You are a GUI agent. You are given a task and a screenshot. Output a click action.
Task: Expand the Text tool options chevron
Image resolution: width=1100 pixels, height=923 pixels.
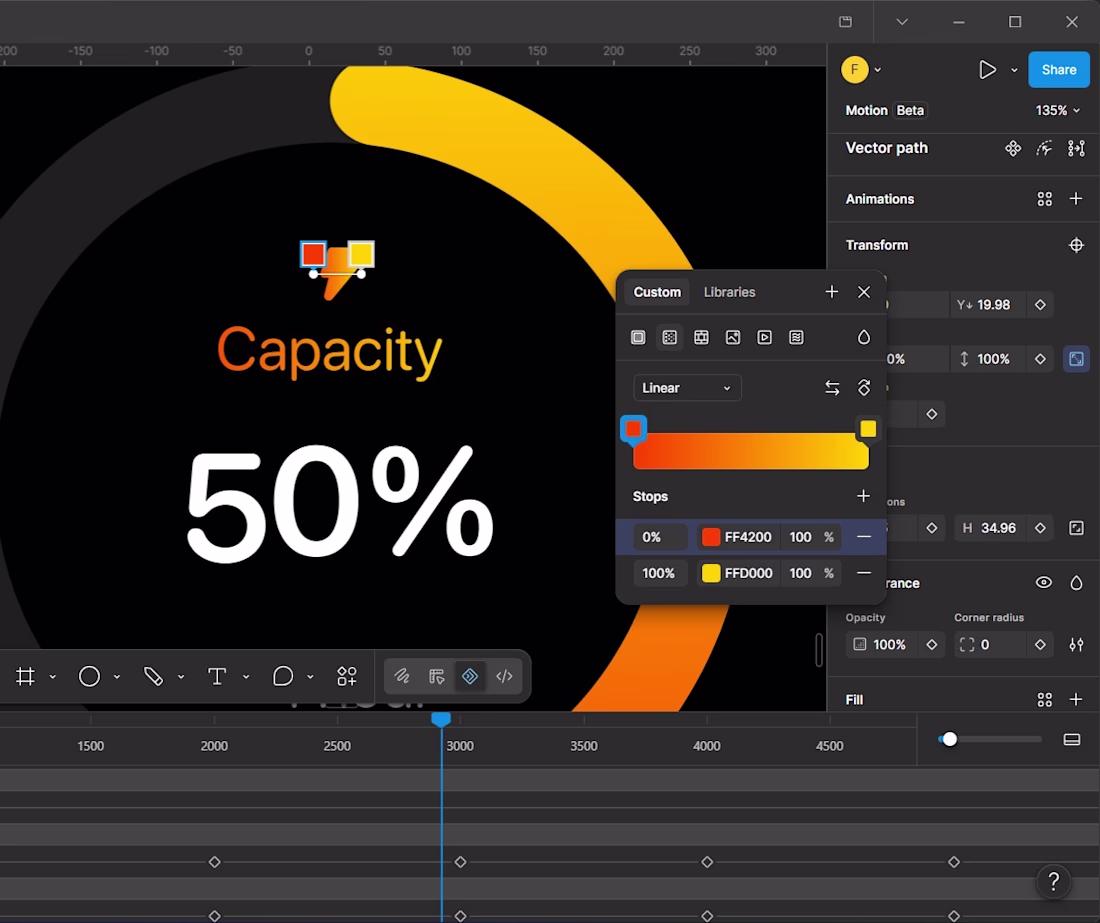(x=246, y=677)
